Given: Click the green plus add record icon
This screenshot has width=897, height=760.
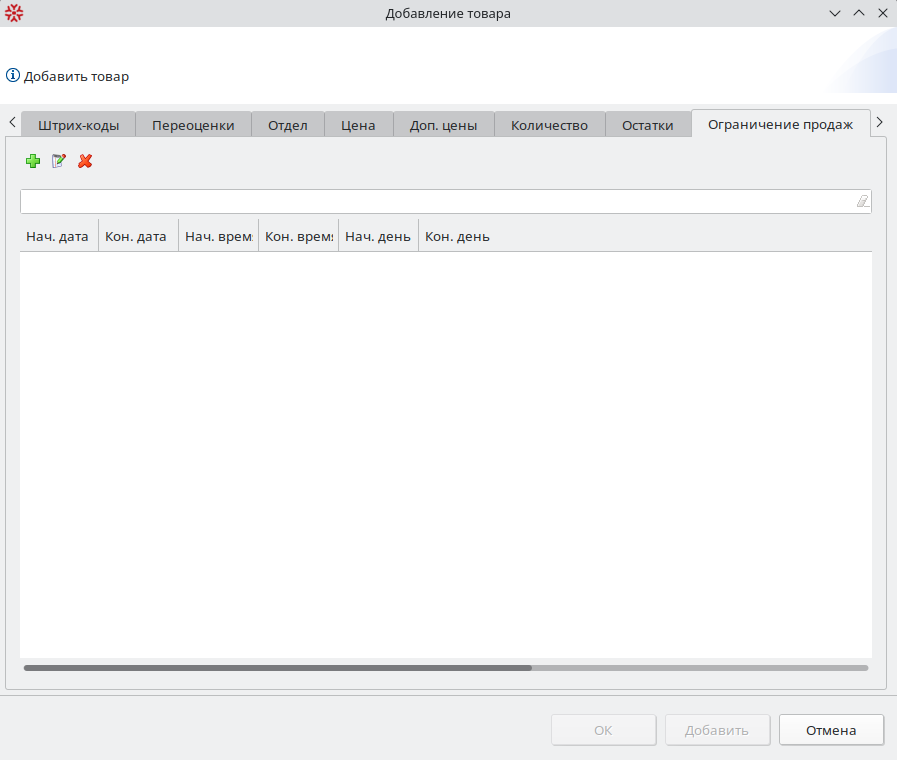Looking at the screenshot, I should click(x=33, y=161).
